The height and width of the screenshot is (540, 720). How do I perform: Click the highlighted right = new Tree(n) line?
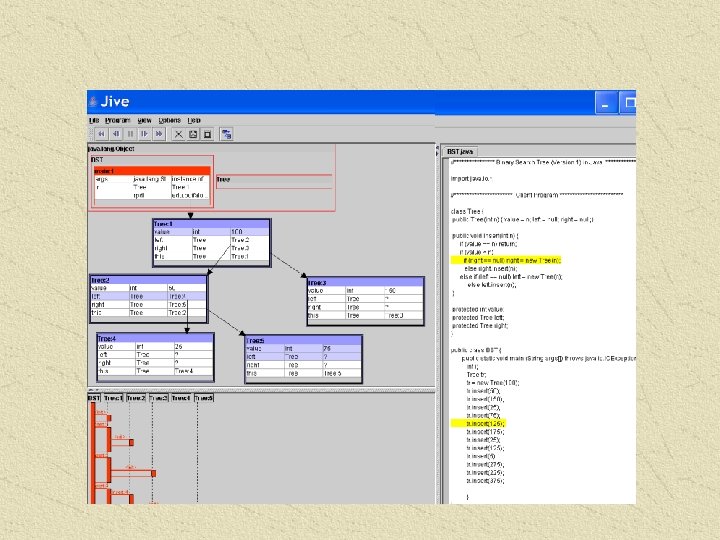click(506, 260)
